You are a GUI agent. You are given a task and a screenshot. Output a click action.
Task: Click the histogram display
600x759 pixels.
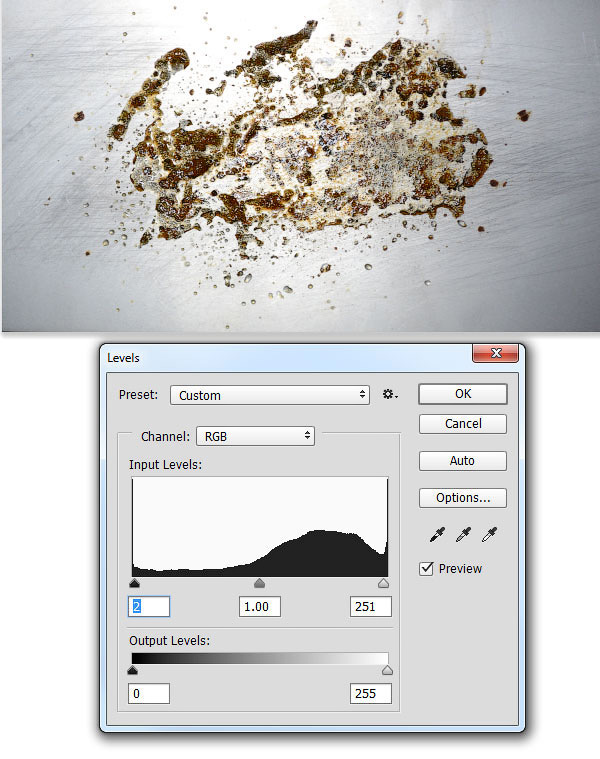pyautogui.click(x=260, y=527)
